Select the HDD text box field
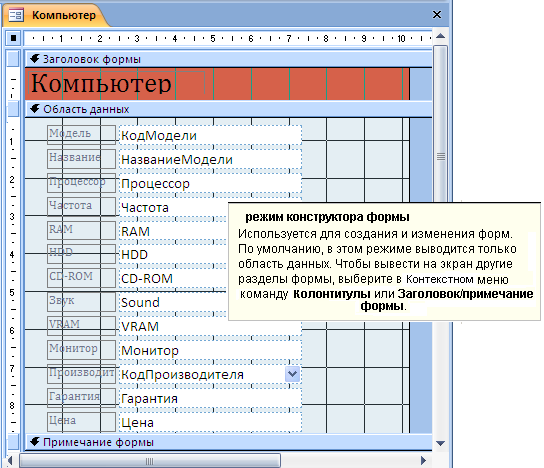 [173, 255]
